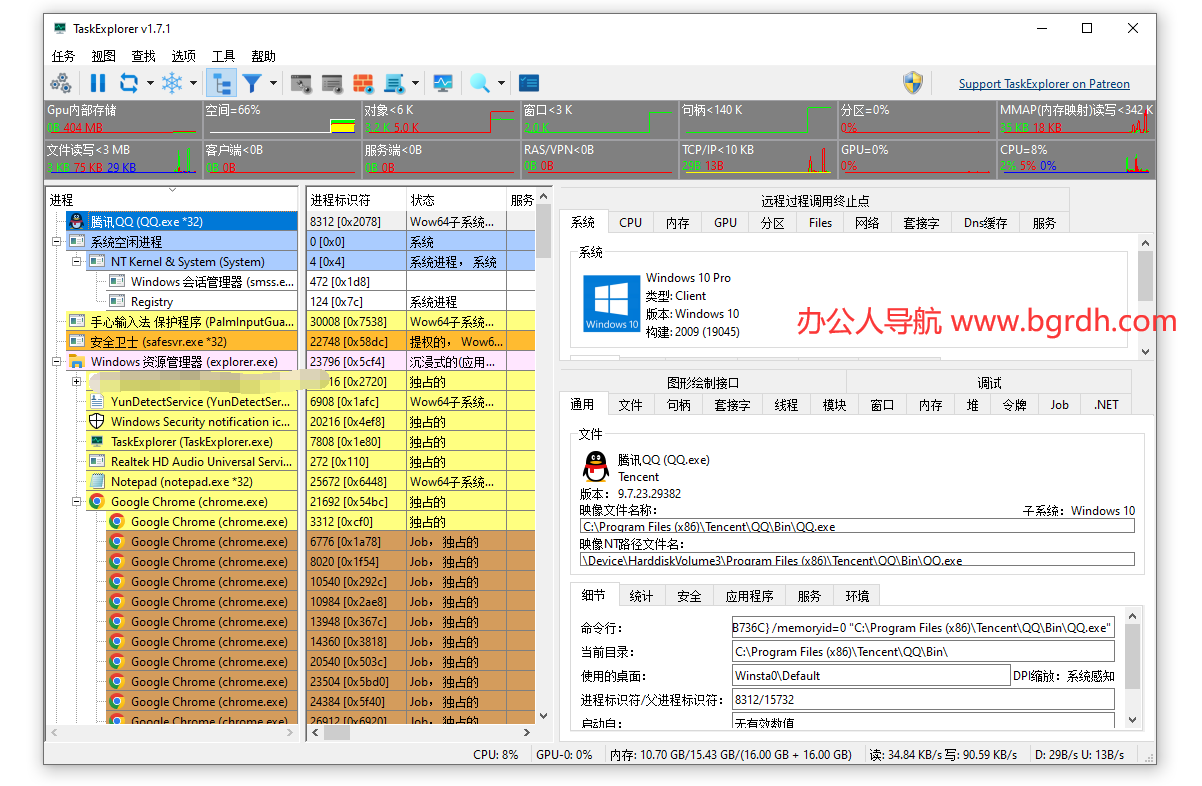Screen dimensions: 1202x786
Task: Click the 空间=66% graph panel
Action: point(281,118)
